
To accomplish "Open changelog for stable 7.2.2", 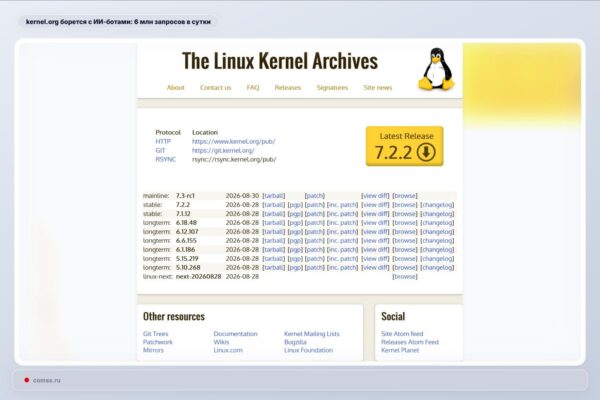I will click(437, 205).
